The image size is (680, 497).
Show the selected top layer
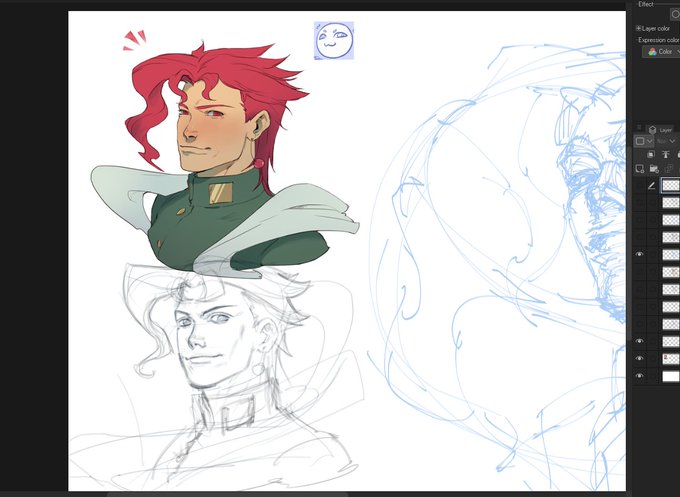(639, 186)
